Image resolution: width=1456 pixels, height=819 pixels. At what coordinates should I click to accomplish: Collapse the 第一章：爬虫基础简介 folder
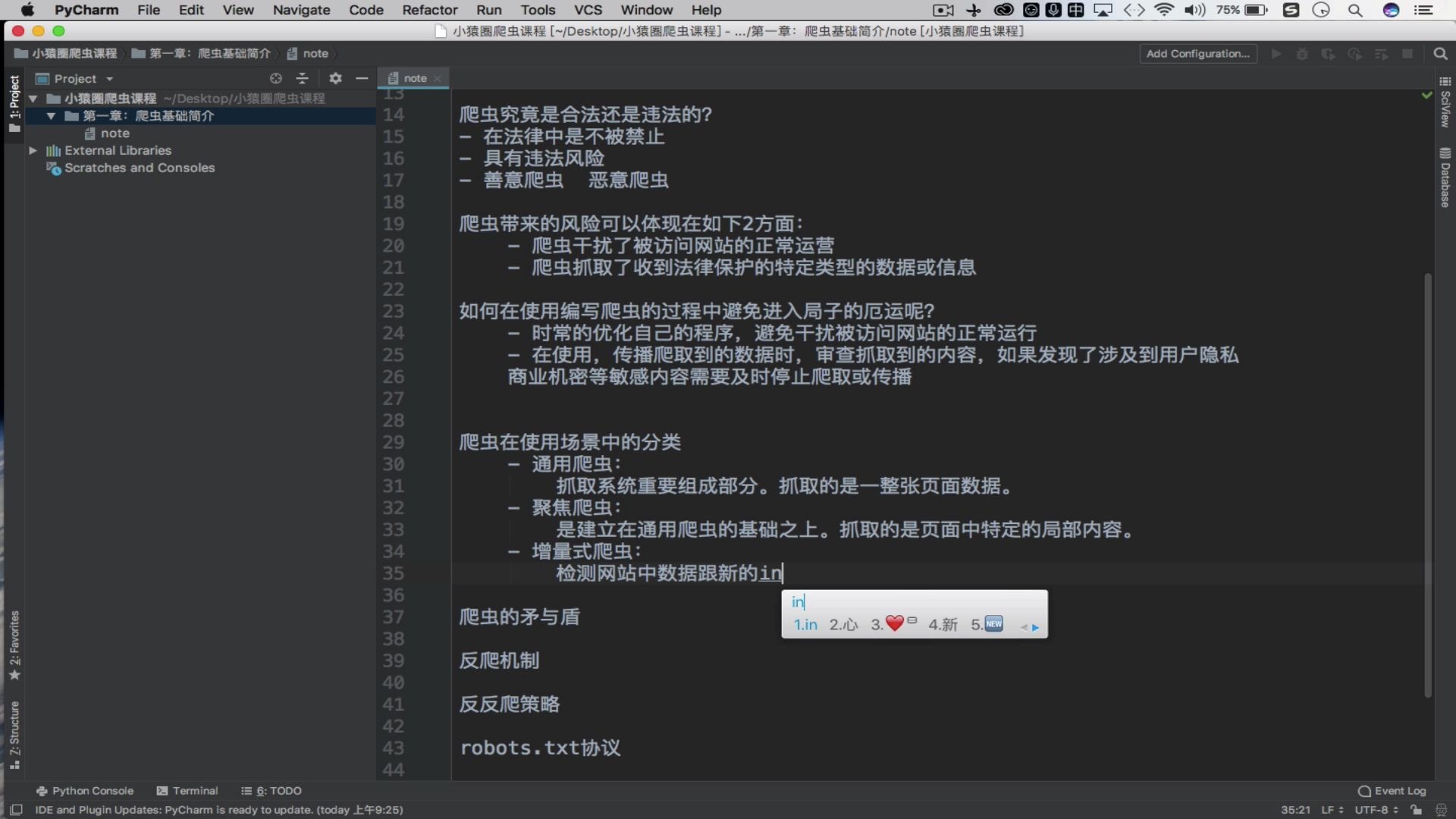(x=51, y=115)
